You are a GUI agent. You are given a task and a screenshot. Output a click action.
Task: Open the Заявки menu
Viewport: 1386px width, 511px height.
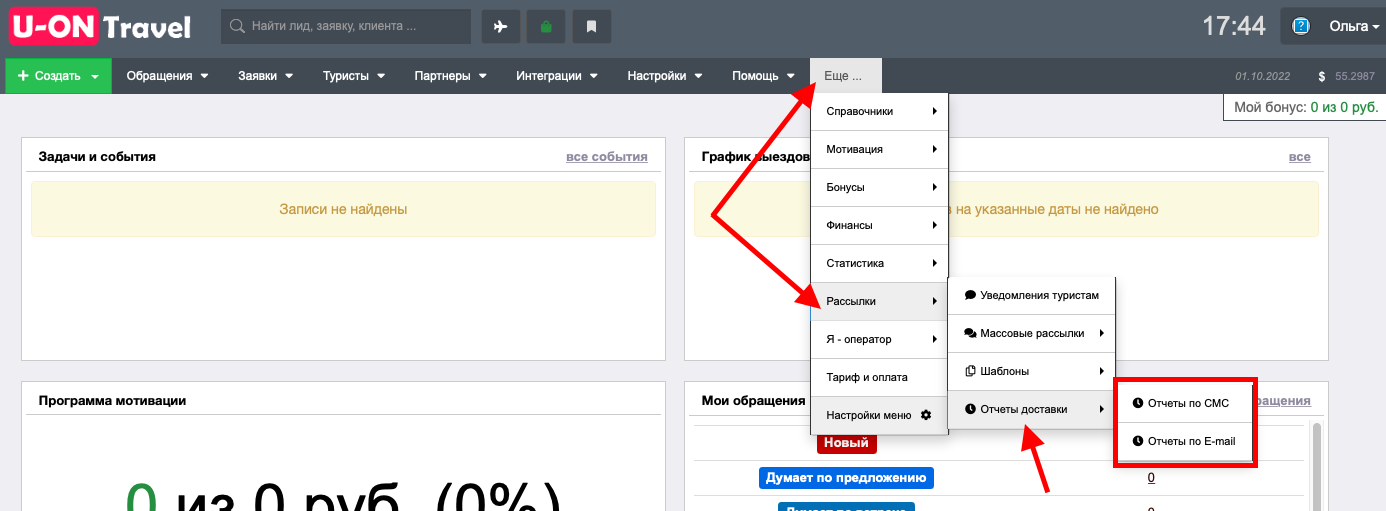(x=265, y=76)
